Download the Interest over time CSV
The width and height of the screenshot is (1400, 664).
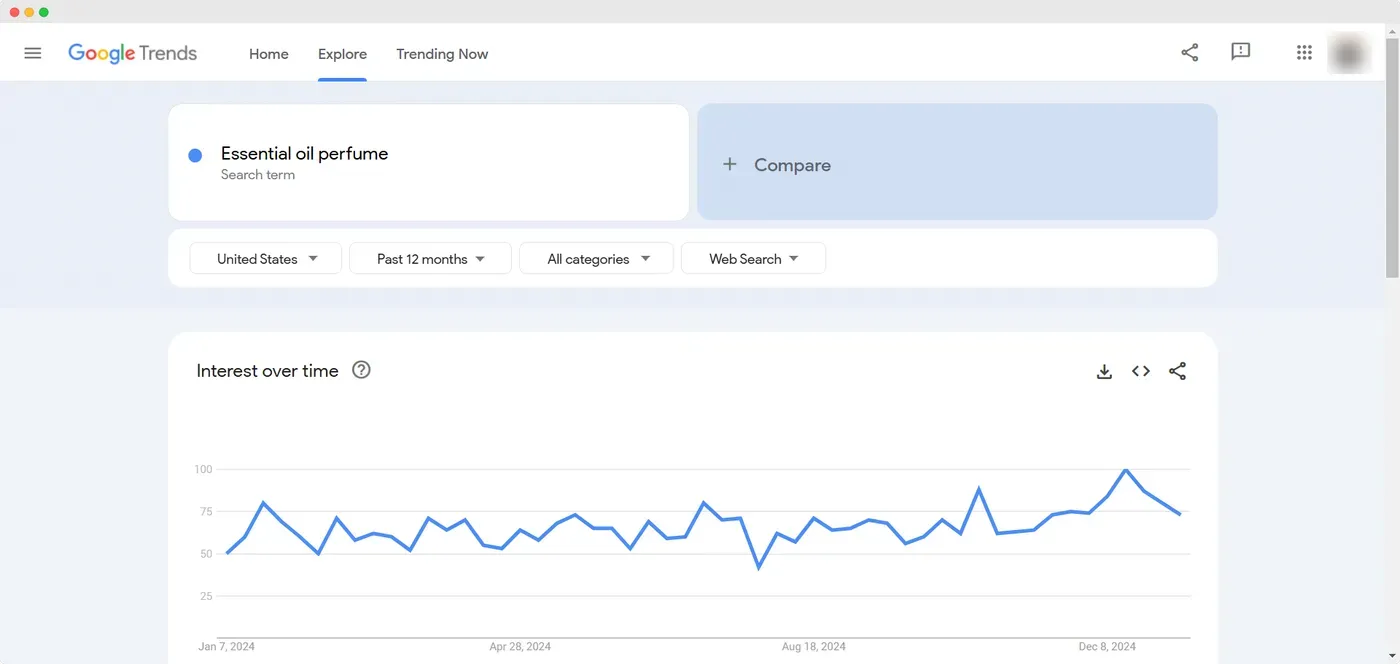click(x=1104, y=371)
